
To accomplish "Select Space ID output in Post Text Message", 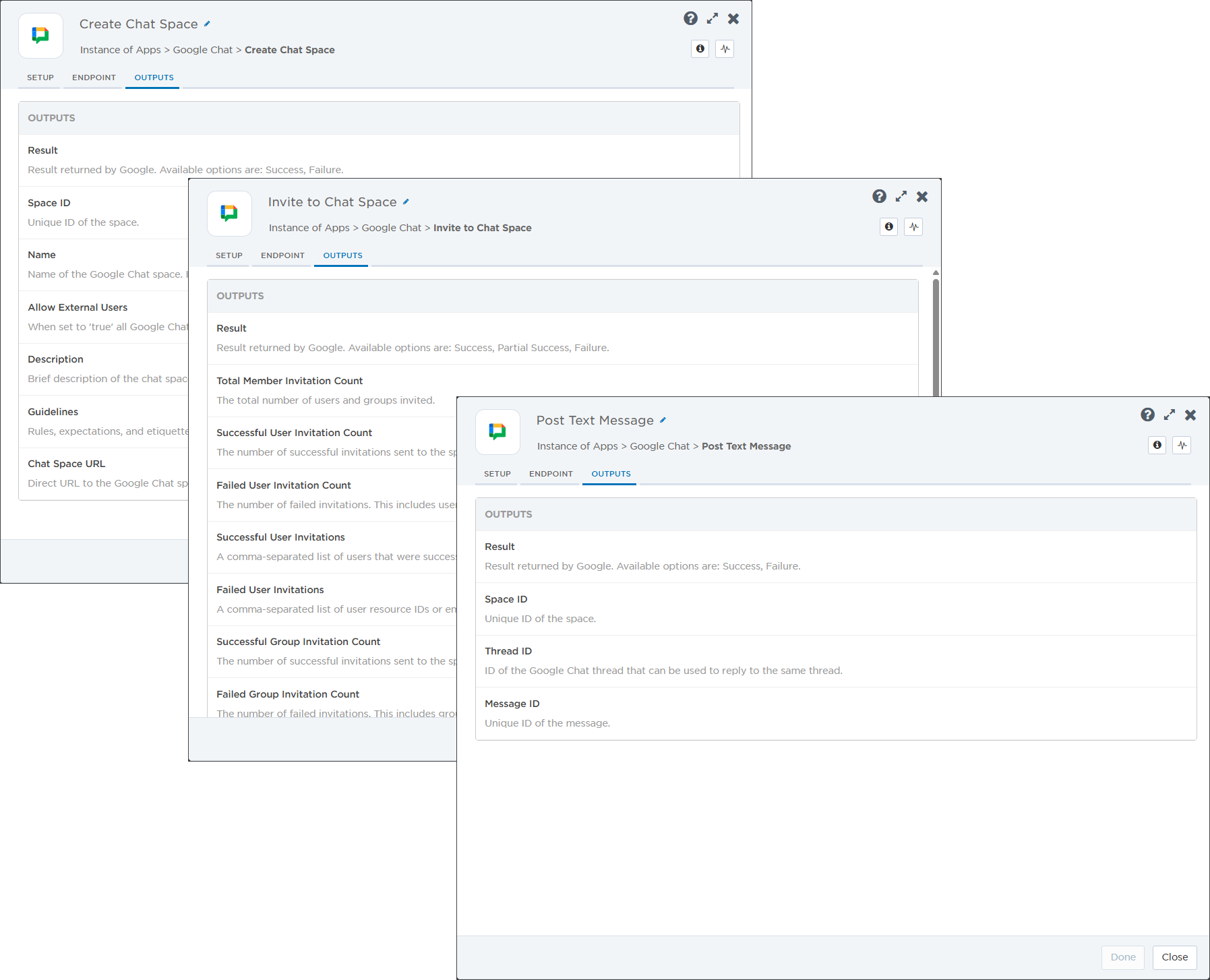I will pyautogui.click(x=836, y=609).
